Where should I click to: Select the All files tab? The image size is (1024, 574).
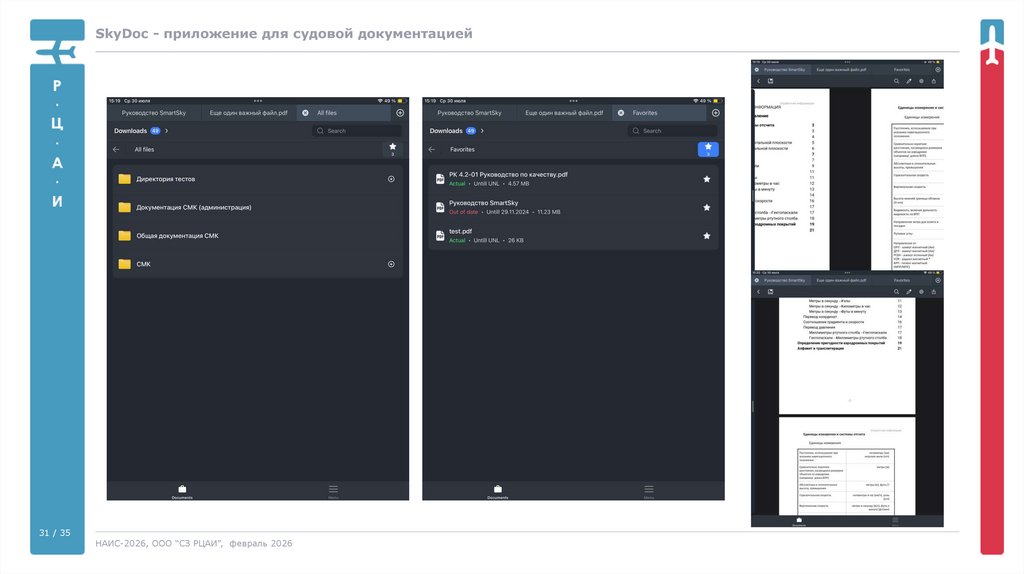pos(344,113)
